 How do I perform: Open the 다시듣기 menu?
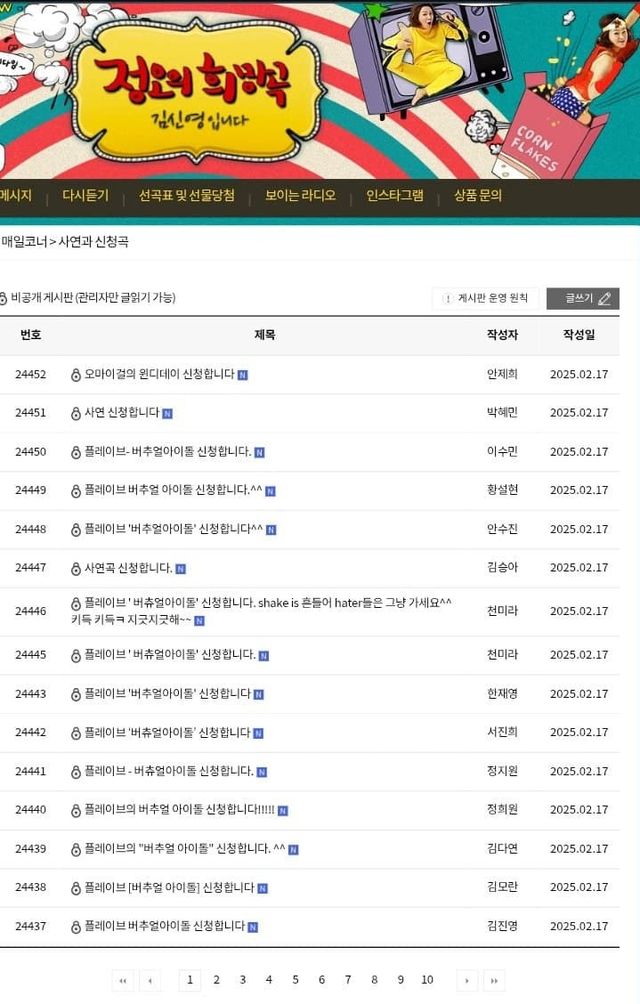coord(85,196)
